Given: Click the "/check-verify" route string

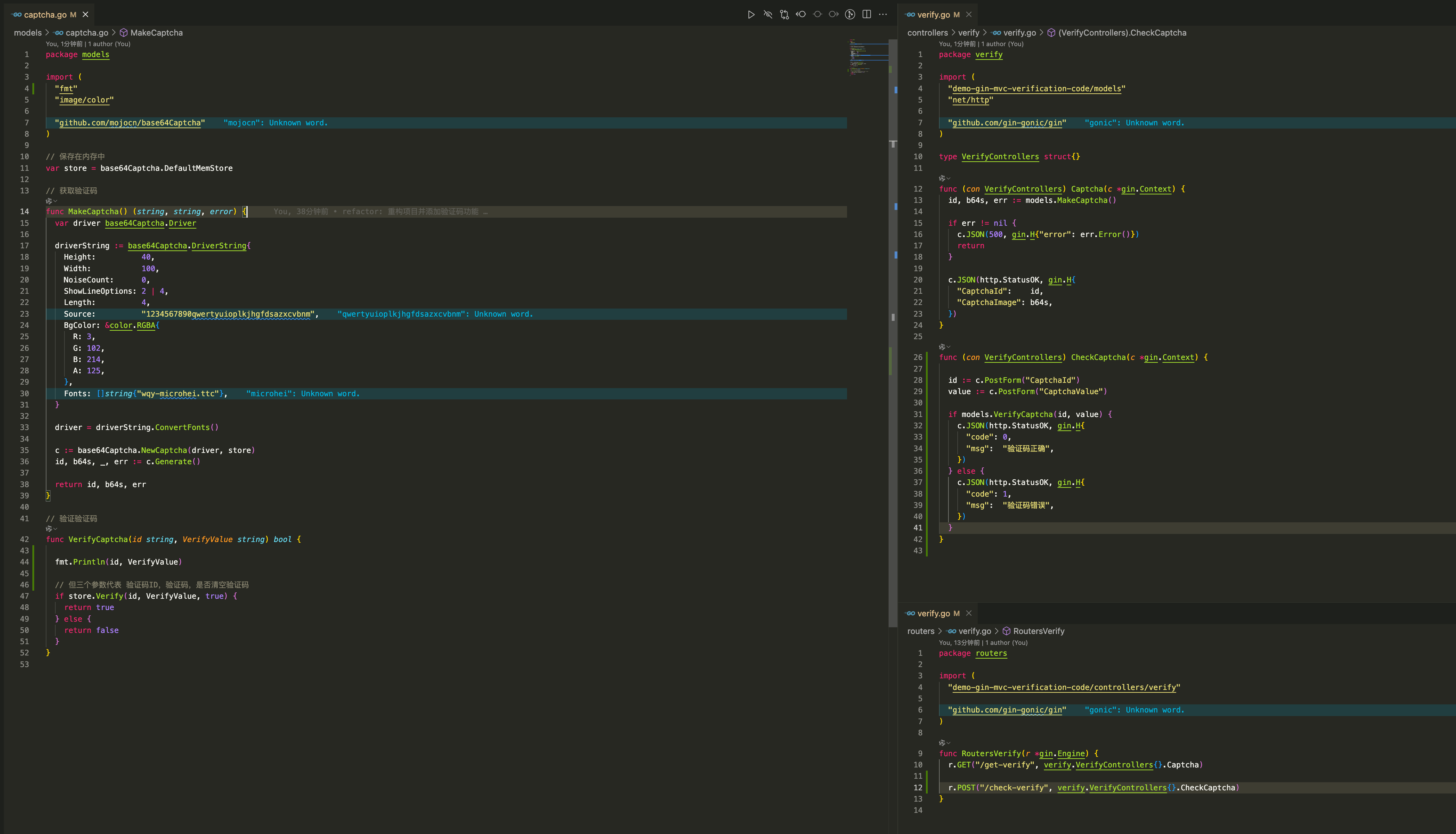Looking at the screenshot, I should coord(1014,788).
